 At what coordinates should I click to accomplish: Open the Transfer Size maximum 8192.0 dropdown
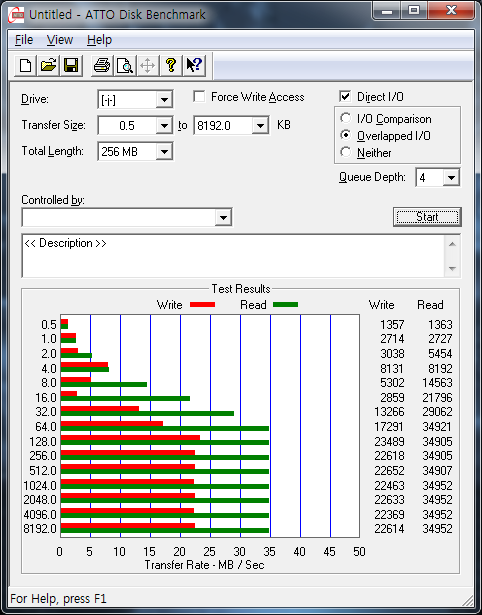click(x=260, y=126)
